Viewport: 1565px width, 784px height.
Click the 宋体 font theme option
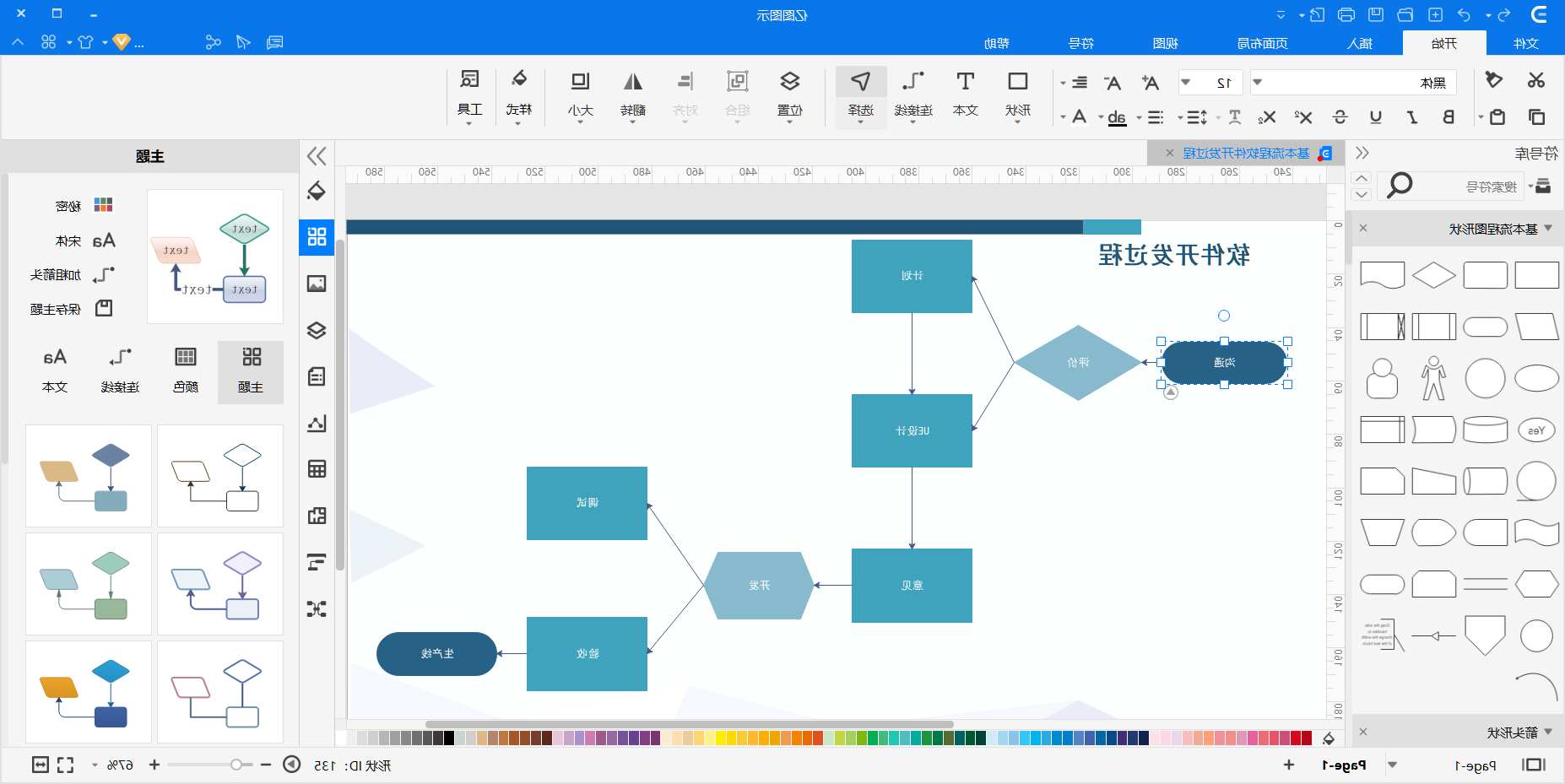pos(85,241)
